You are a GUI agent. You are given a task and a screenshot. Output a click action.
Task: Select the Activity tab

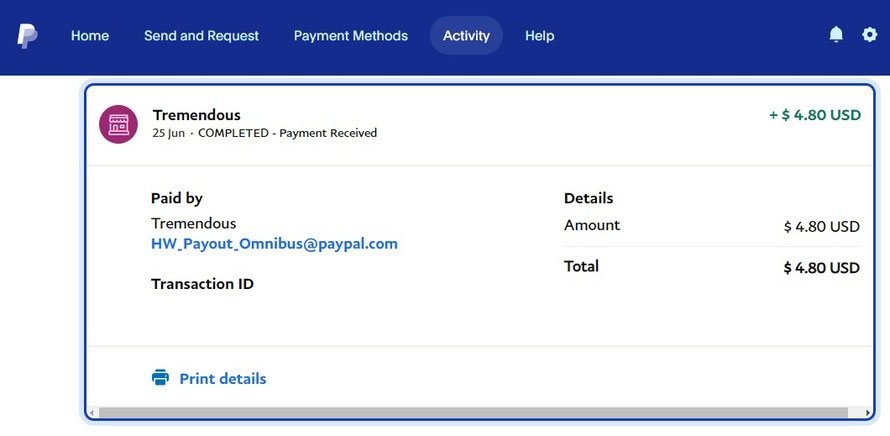tap(466, 36)
